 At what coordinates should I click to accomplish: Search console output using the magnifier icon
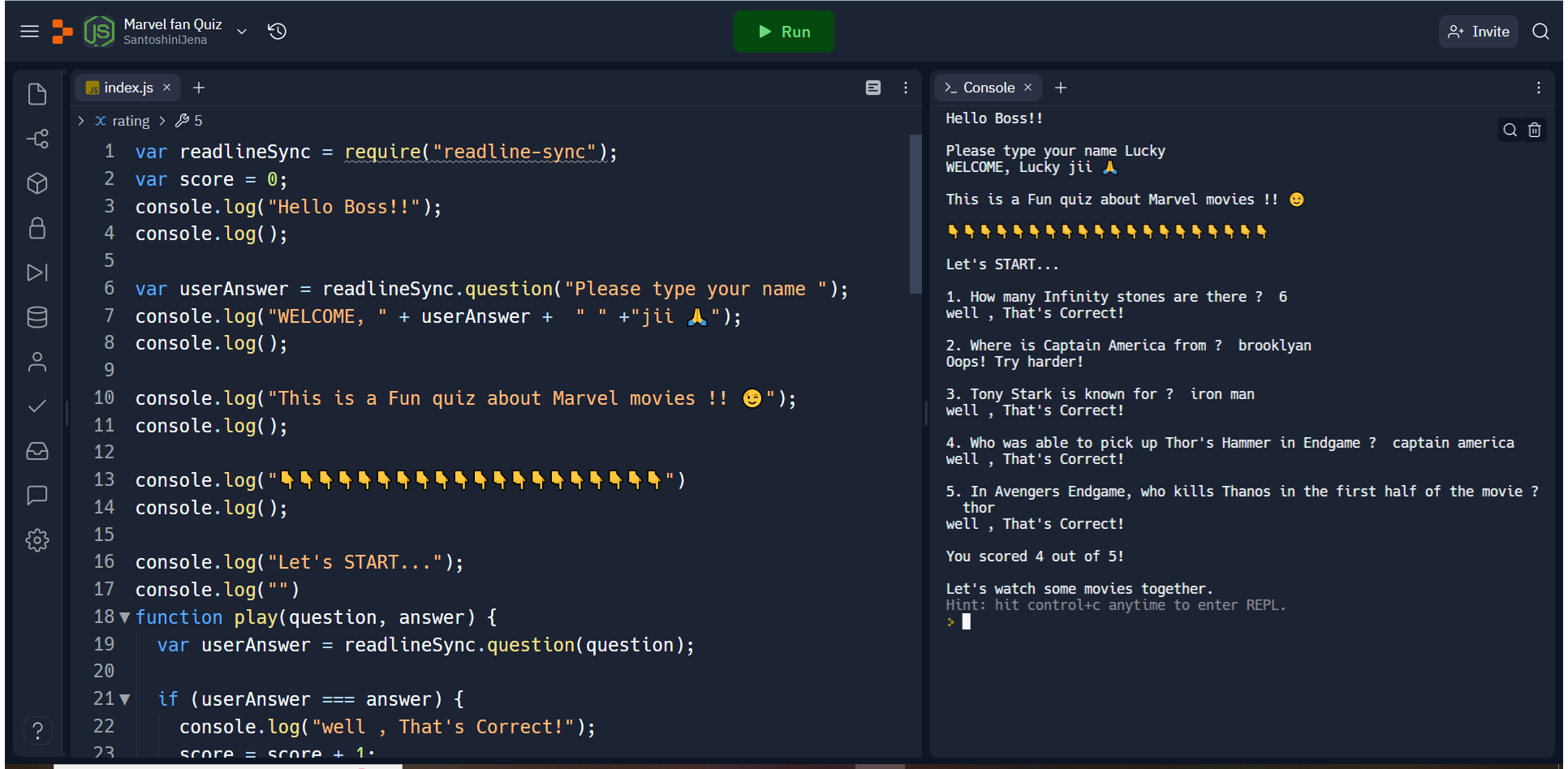coord(1510,130)
